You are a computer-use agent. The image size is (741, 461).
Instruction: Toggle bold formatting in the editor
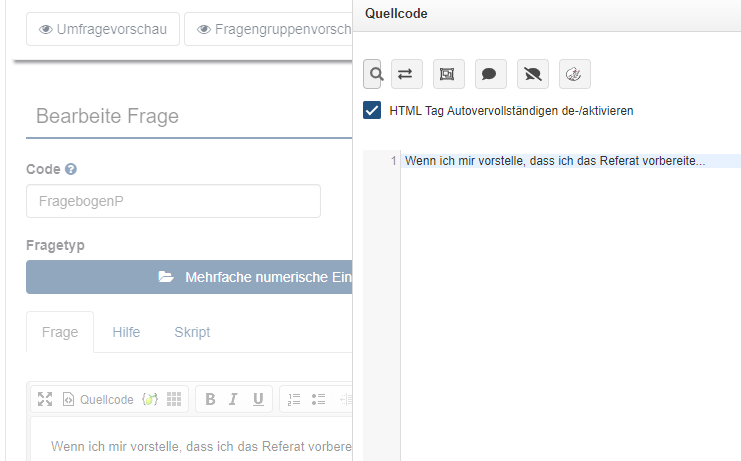(210, 399)
